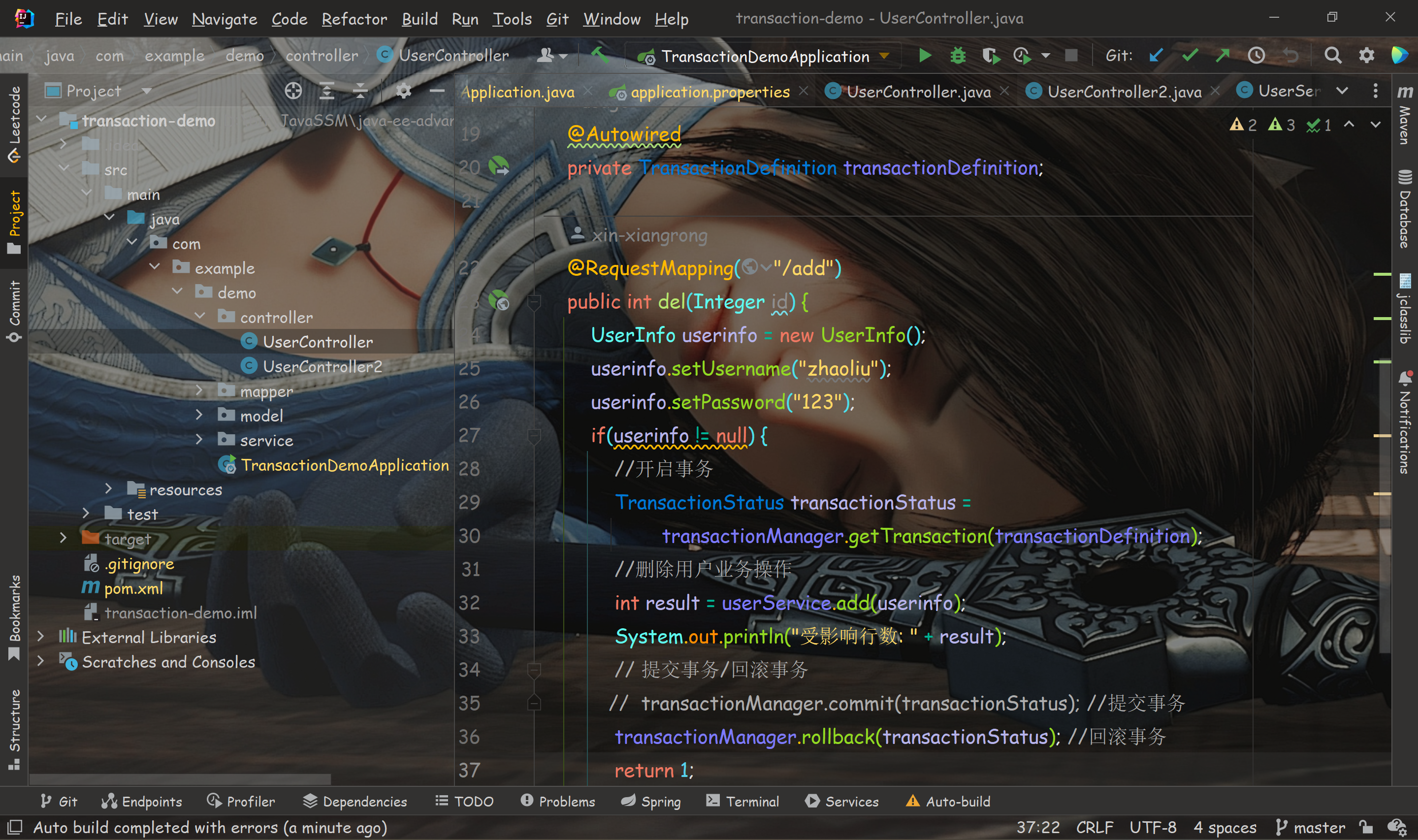Toggle Structure tool window on left stripe
Screen dimensions: 1418x840
15,730
